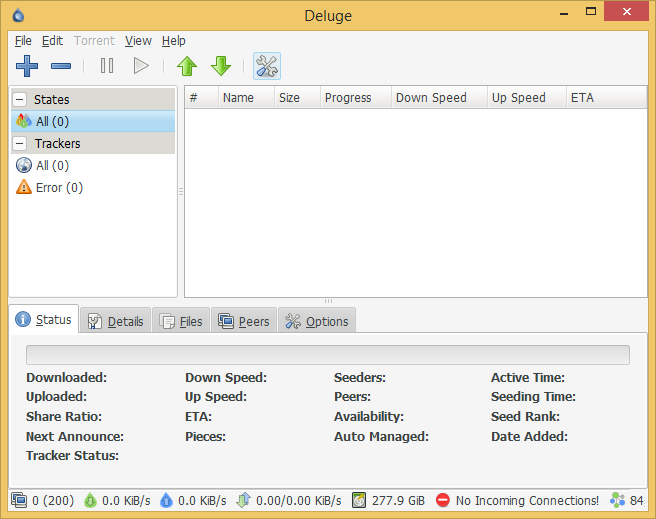Screen dimensions: 656x519
Task: Sort by the Name column header
Action: [x=246, y=97]
